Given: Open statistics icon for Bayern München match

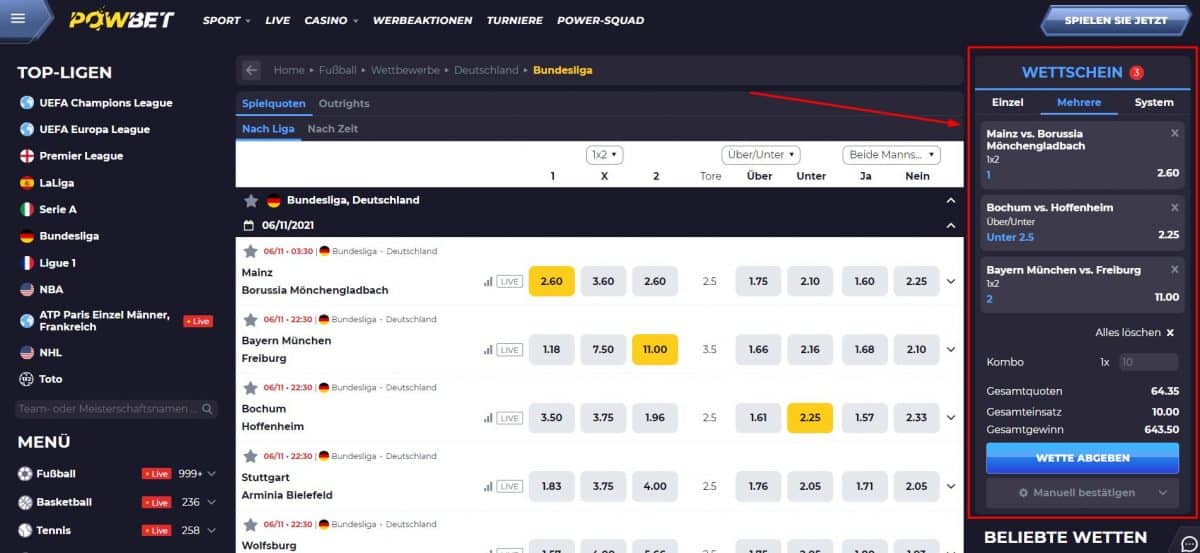Looking at the screenshot, I should pos(488,350).
